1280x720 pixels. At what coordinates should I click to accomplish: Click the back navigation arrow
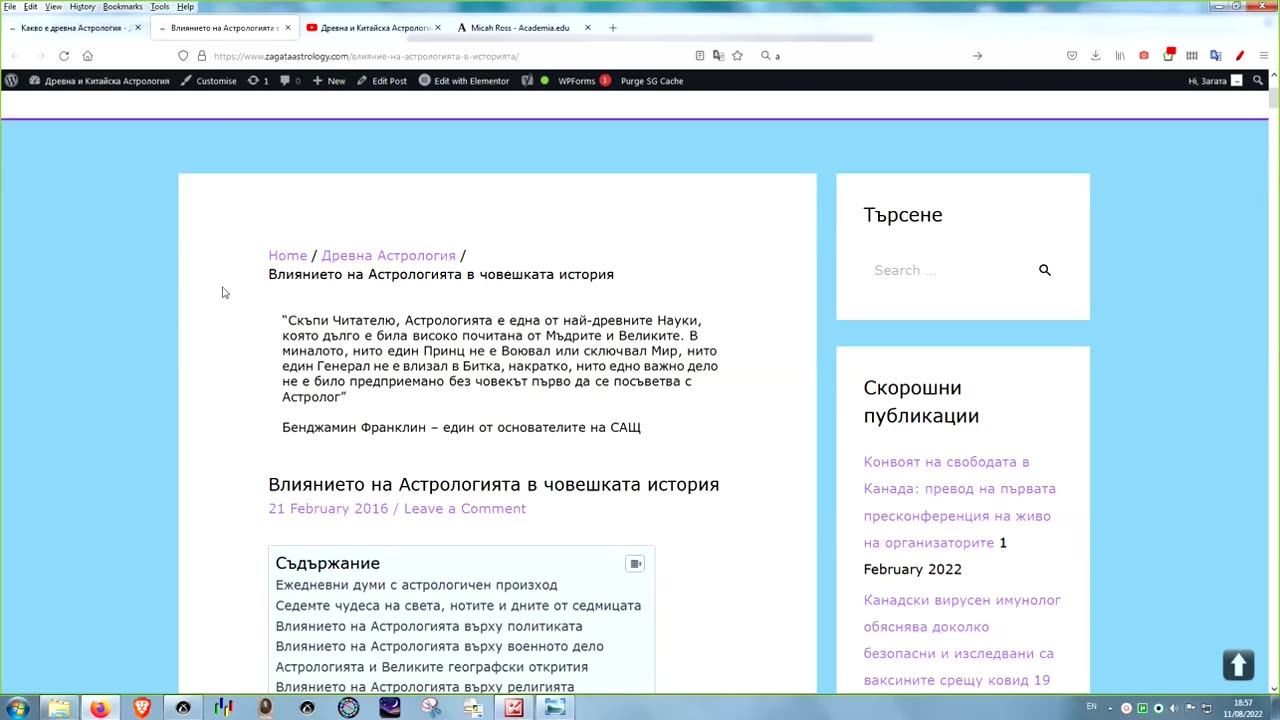[15, 56]
